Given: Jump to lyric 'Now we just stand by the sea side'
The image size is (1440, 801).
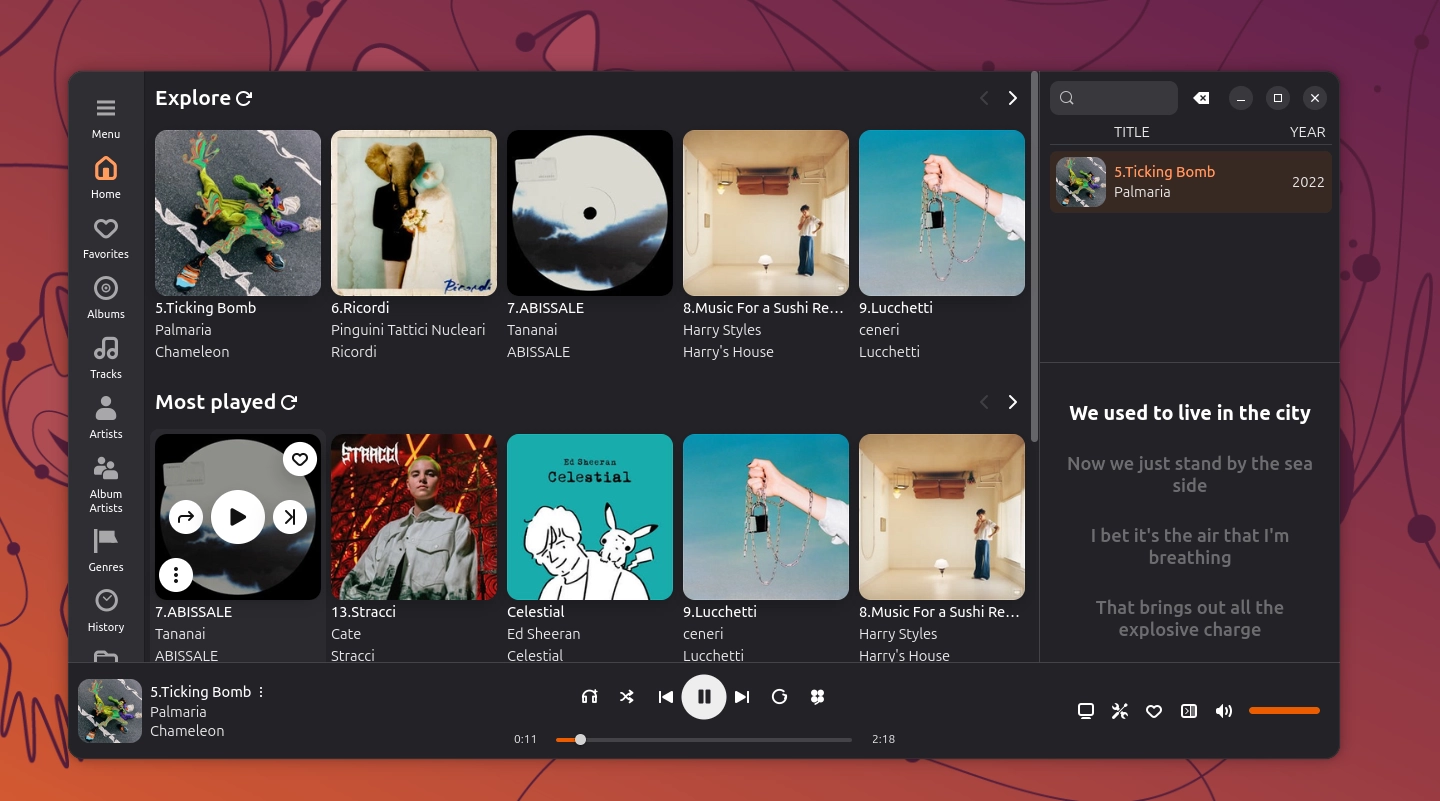Looking at the screenshot, I should click(x=1190, y=474).
